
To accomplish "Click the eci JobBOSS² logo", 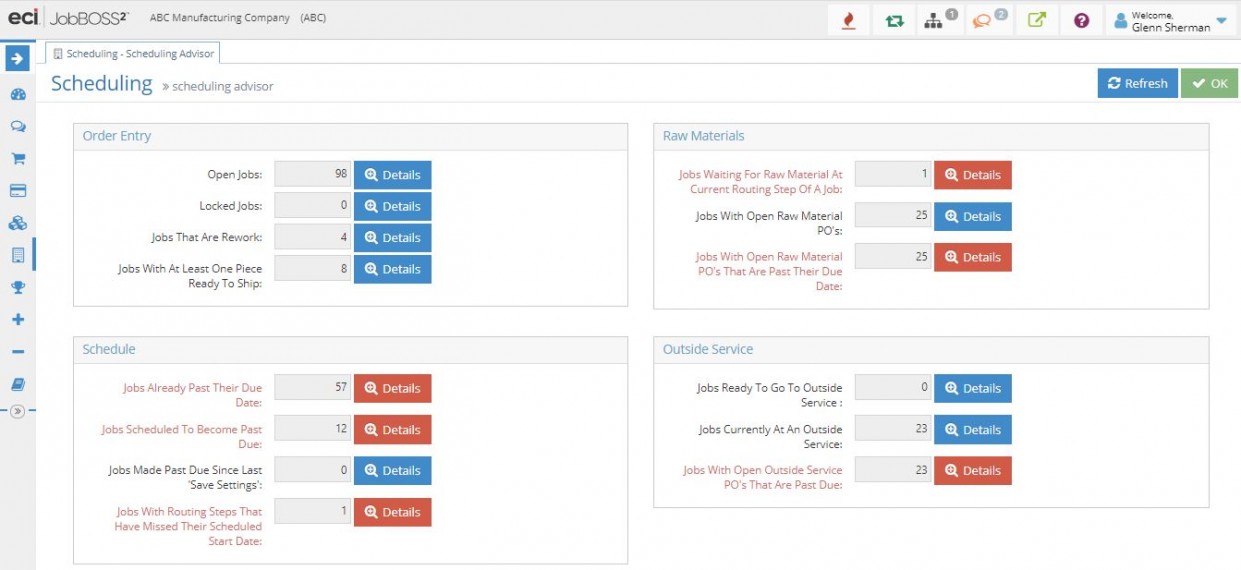I will click(x=67, y=18).
